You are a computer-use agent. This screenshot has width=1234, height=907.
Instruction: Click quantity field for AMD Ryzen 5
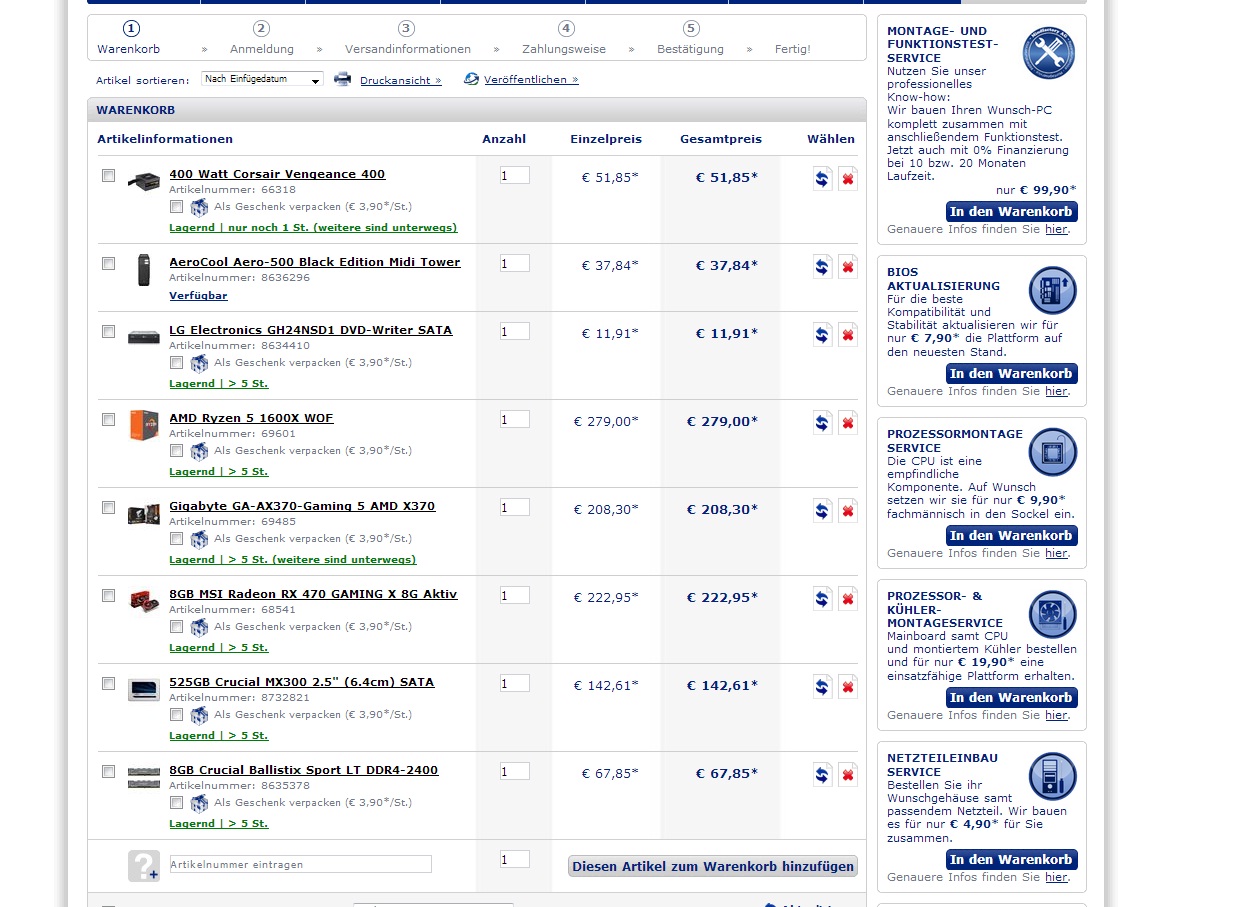[514, 420]
